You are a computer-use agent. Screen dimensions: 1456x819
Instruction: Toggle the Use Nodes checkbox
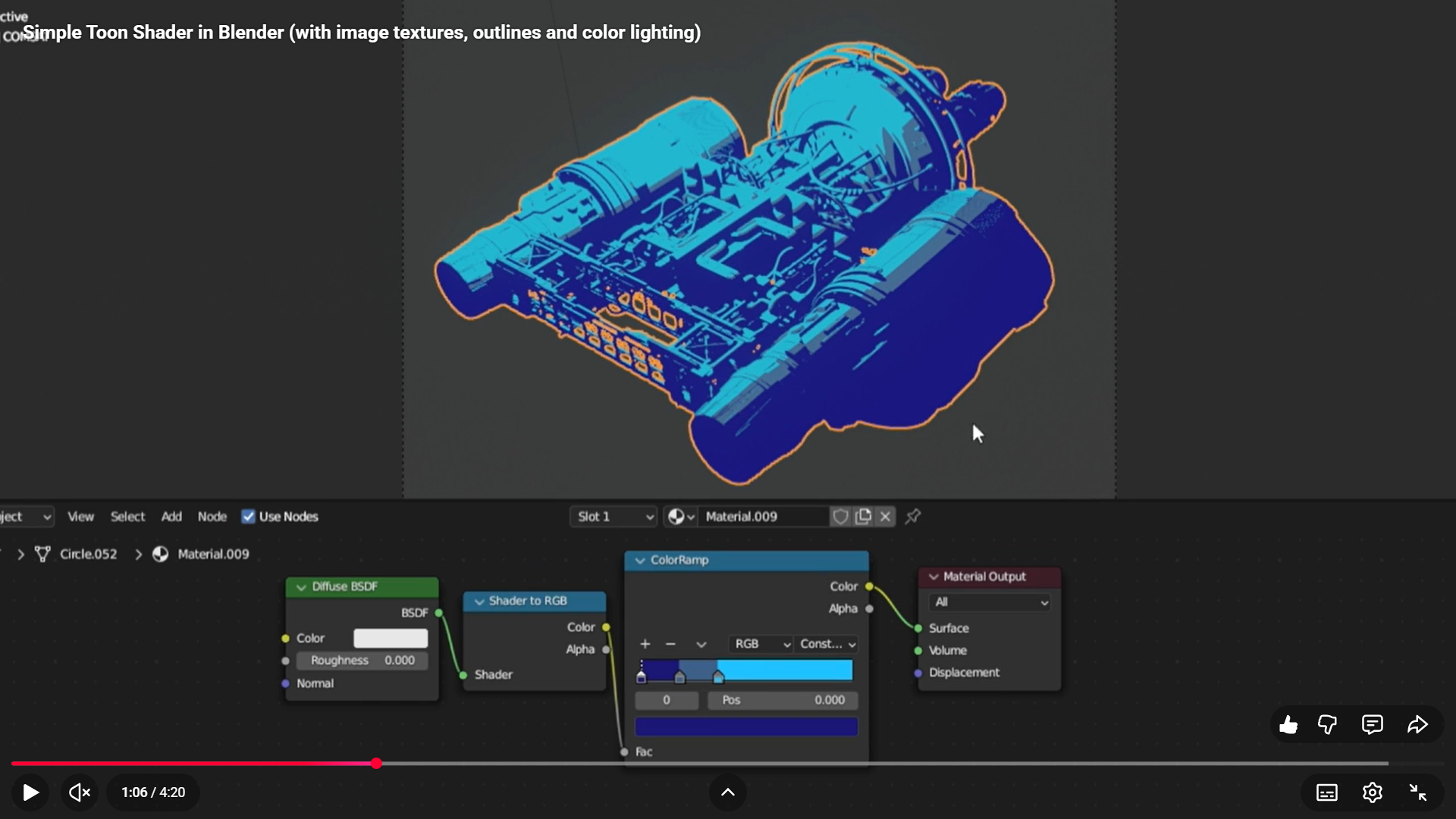tap(248, 516)
